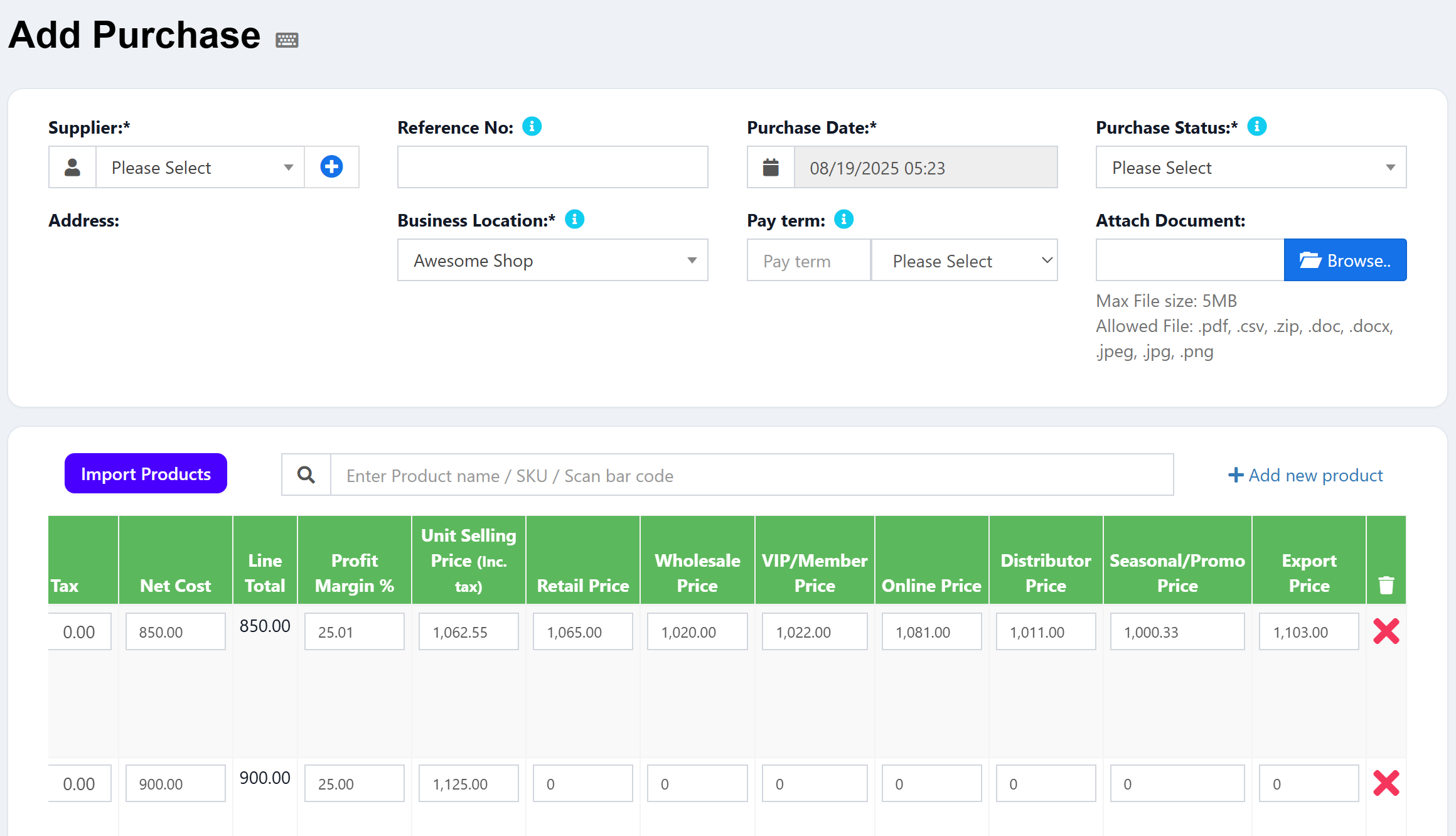Viewport: 1456px width, 836px height.
Task: Delete the second product row with red X
Action: [1386, 783]
